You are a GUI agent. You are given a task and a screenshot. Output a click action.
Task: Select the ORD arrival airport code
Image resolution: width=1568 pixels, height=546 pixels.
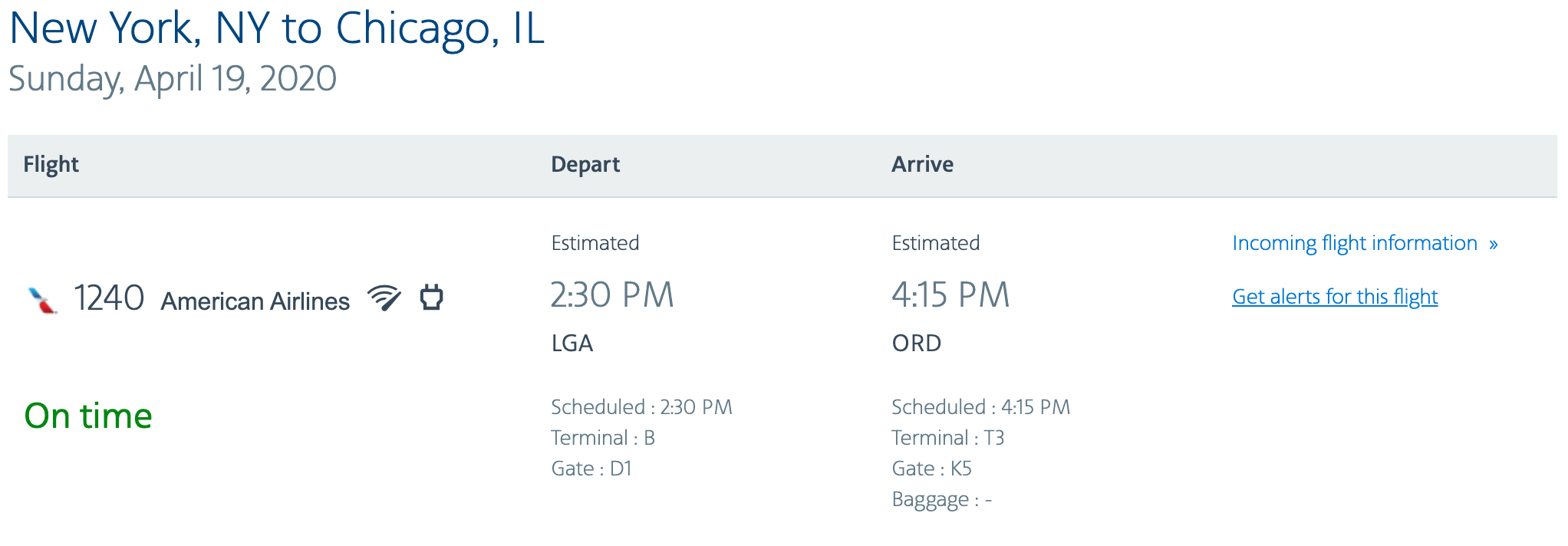[x=917, y=344]
